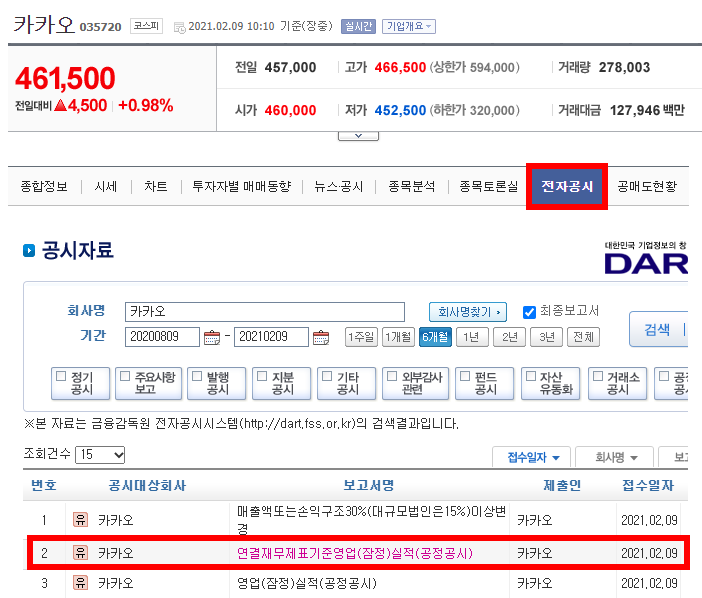This screenshot has width=702, height=598.
Task: Click the 접수일자 column header
Action: [x=648, y=485]
